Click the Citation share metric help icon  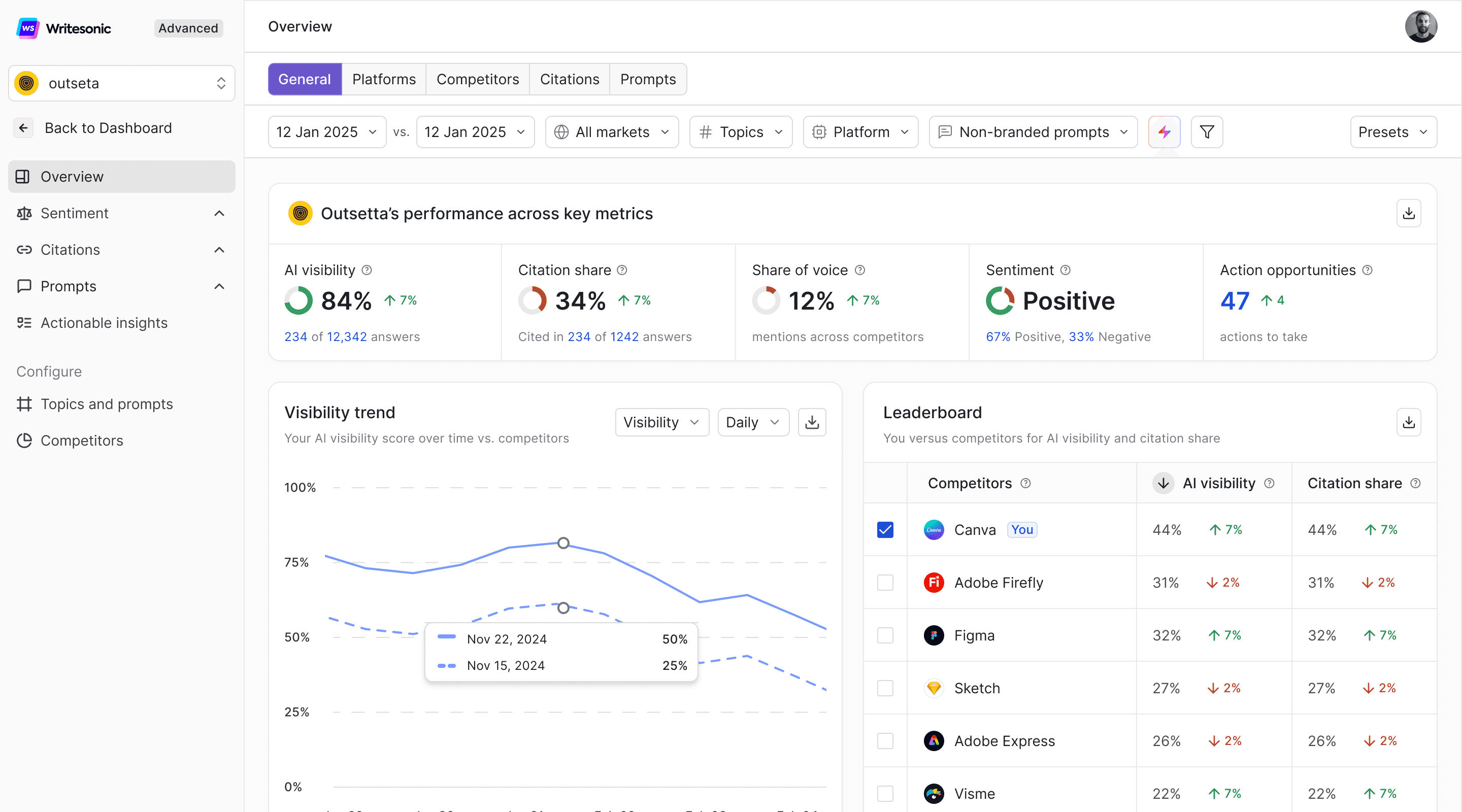622,270
